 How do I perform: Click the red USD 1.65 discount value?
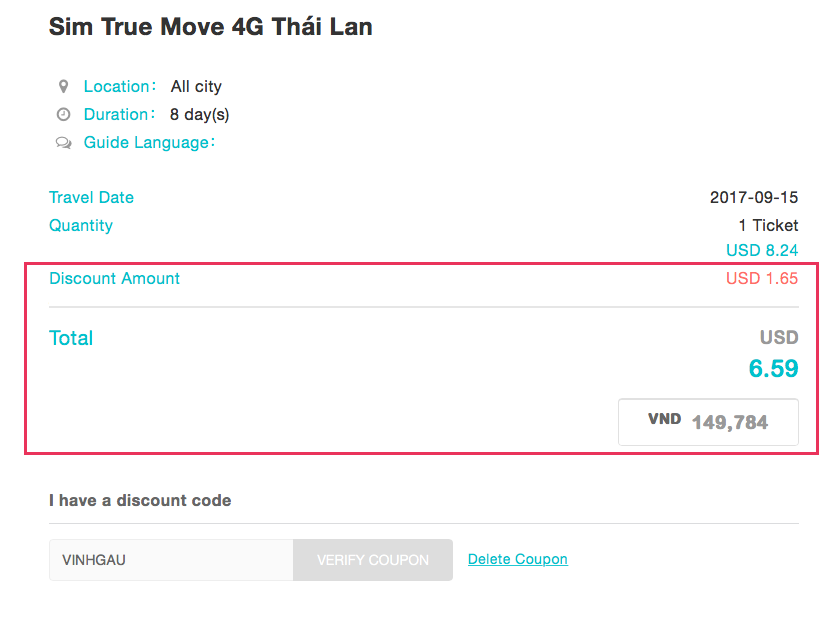(x=762, y=279)
